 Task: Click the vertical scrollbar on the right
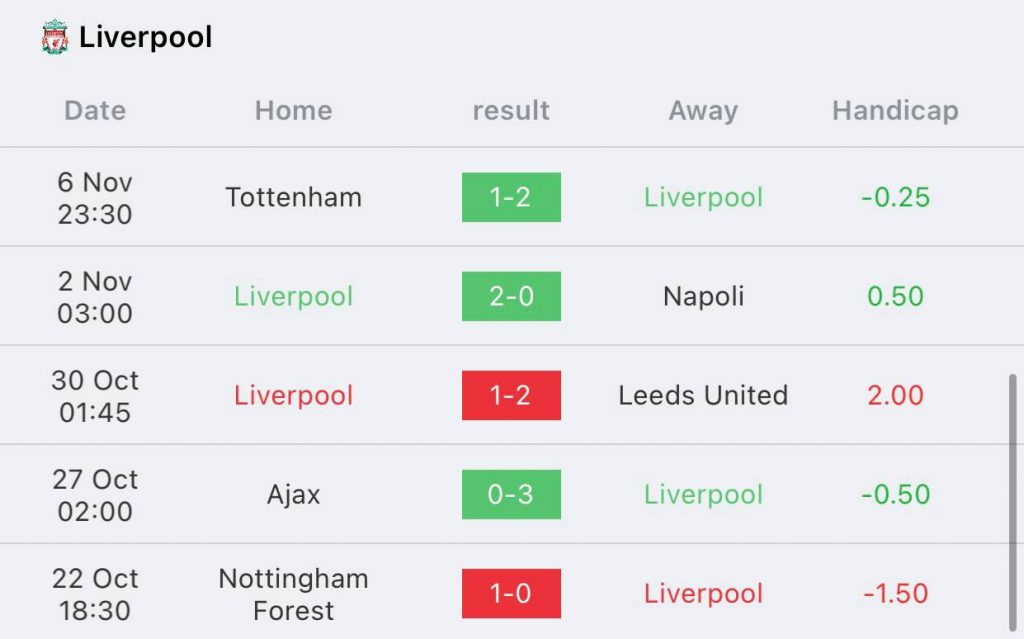coord(1012,502)
